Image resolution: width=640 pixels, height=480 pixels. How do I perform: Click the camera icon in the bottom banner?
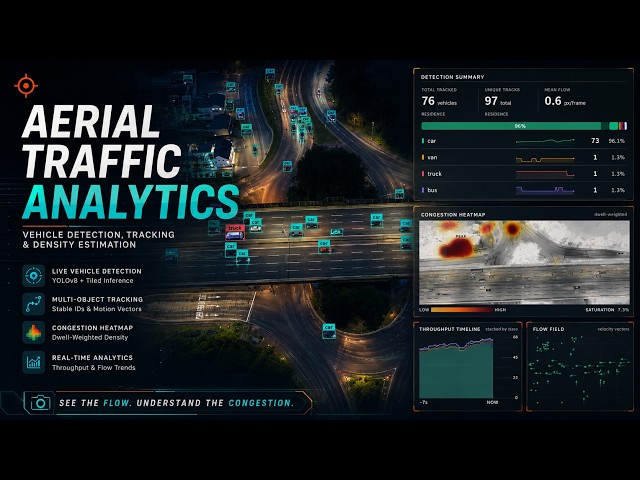40,403
